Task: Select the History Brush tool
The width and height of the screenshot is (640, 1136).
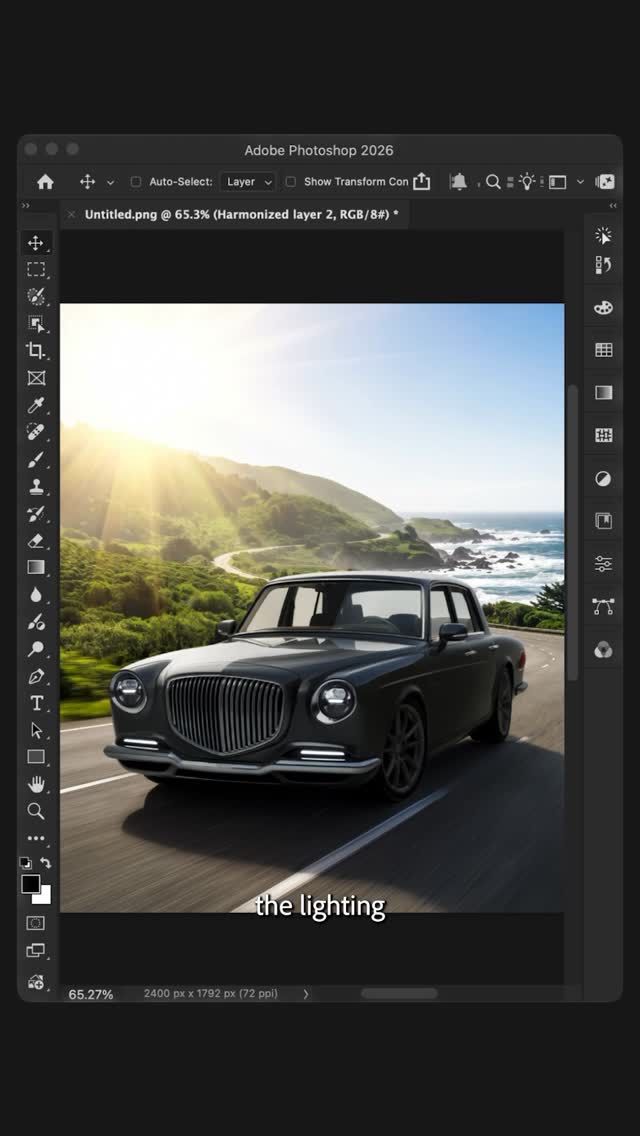Action: (x=36, y=514)
